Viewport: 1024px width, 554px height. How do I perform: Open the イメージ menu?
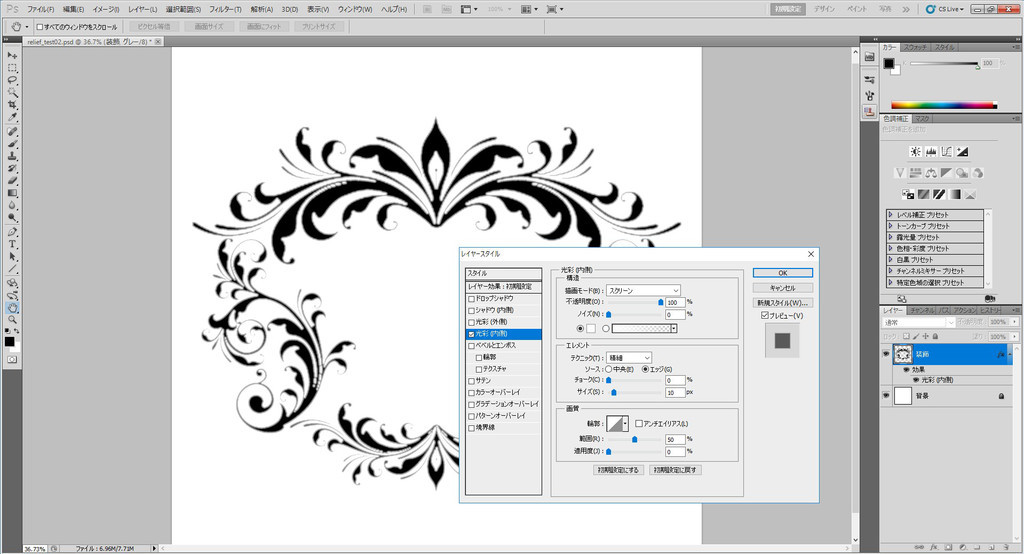(105, 9)
